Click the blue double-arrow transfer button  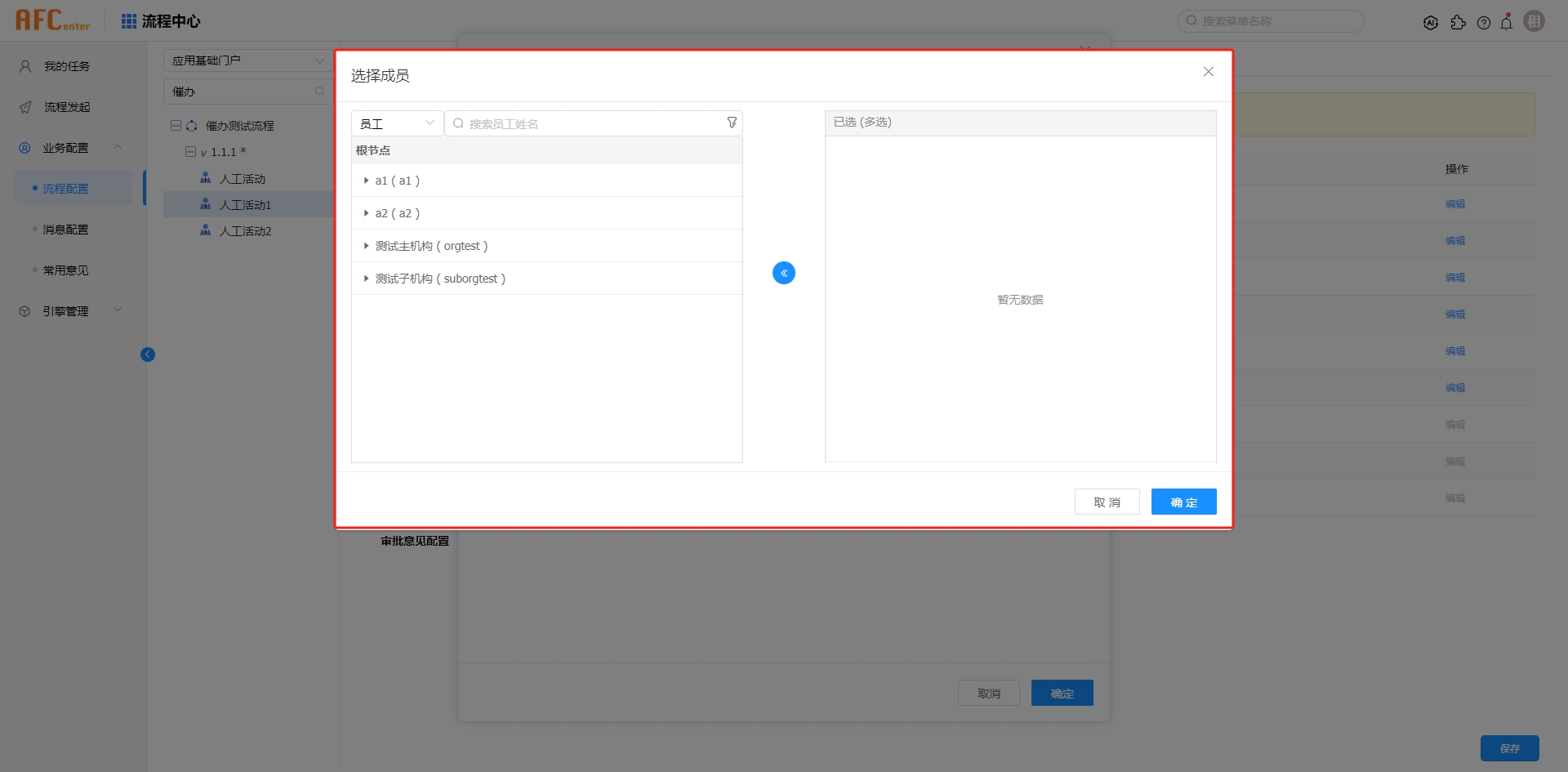click(x=783, y=273)
